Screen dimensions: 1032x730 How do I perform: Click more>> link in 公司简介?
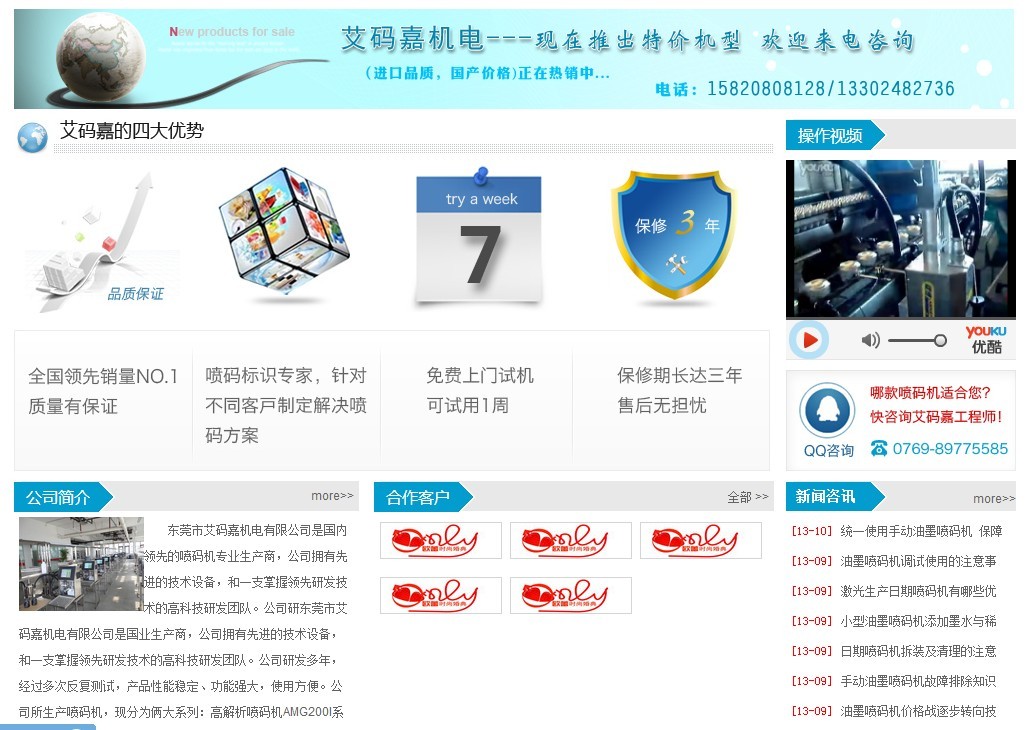(332, 496)
